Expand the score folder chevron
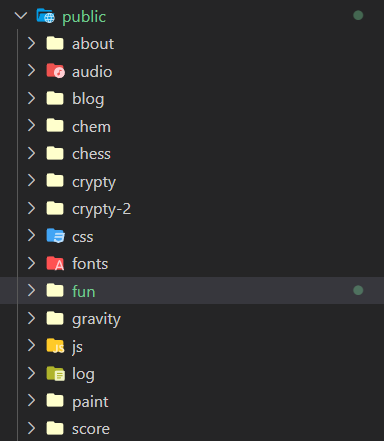This screenshot has height=441, width=384. [31, 428]
